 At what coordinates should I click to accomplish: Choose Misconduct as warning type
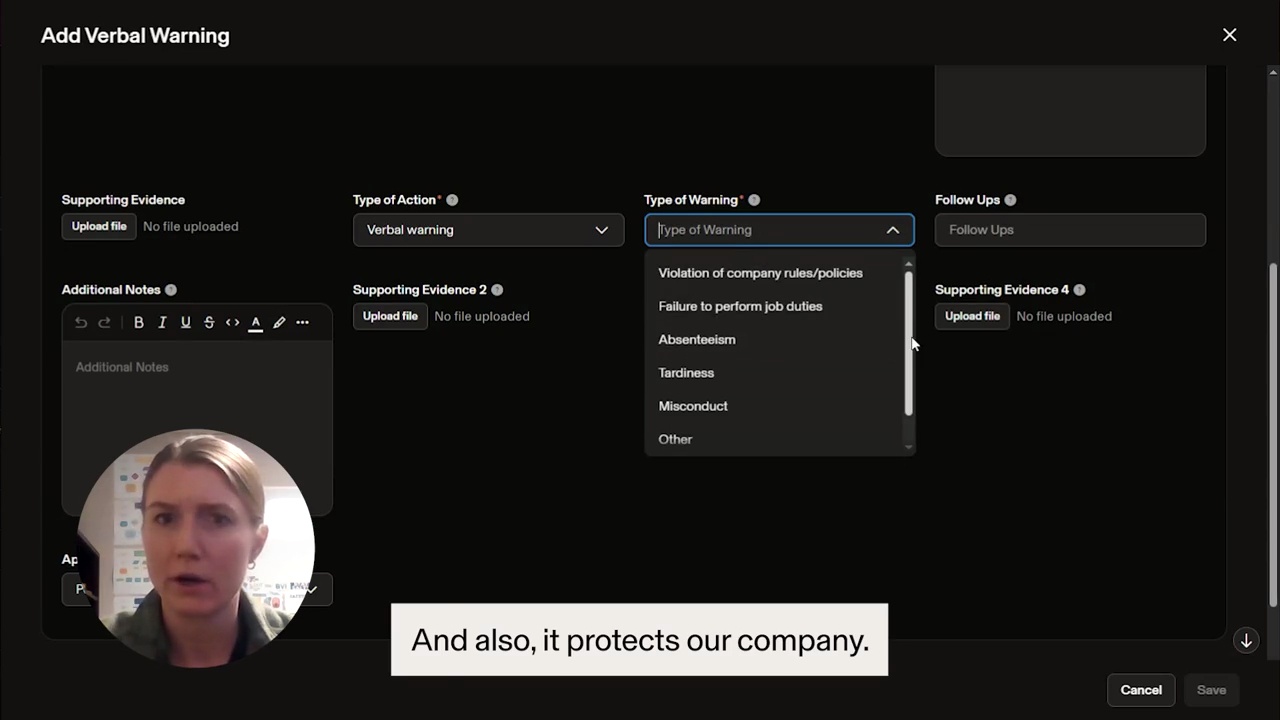pyautogui.click(x=693, y=406)
